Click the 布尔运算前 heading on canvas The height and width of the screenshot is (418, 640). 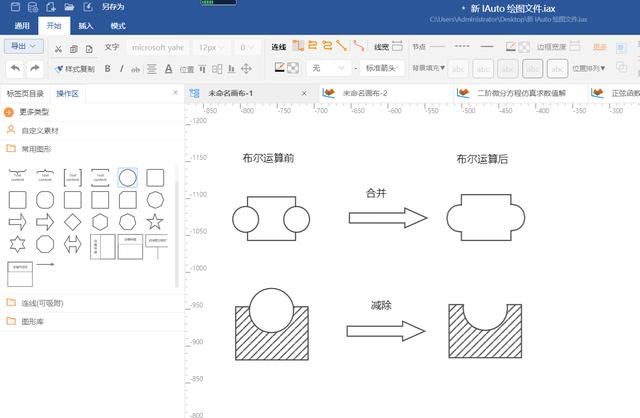click(268, 158)
